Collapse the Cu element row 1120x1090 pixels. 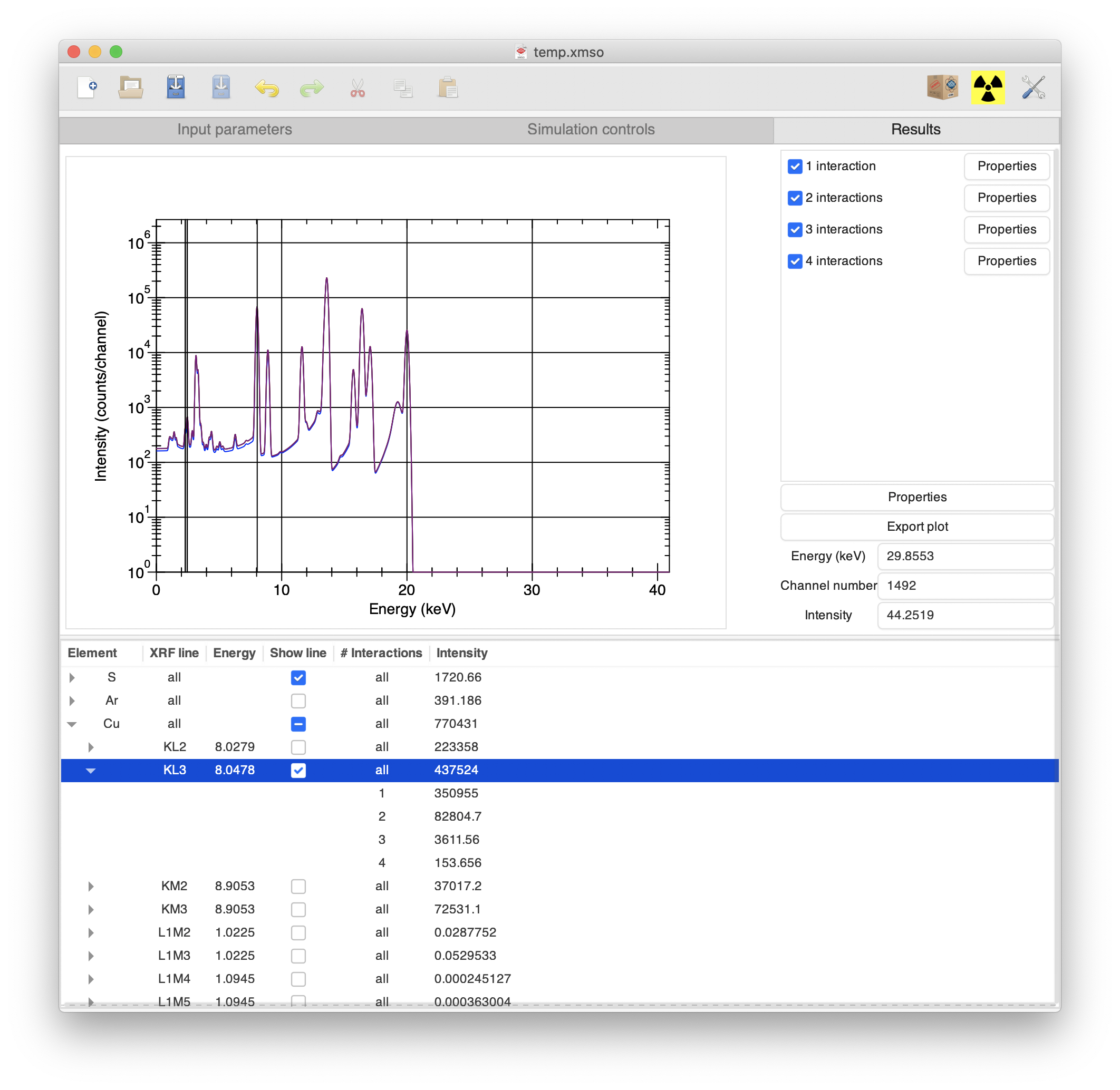(72, 724)
